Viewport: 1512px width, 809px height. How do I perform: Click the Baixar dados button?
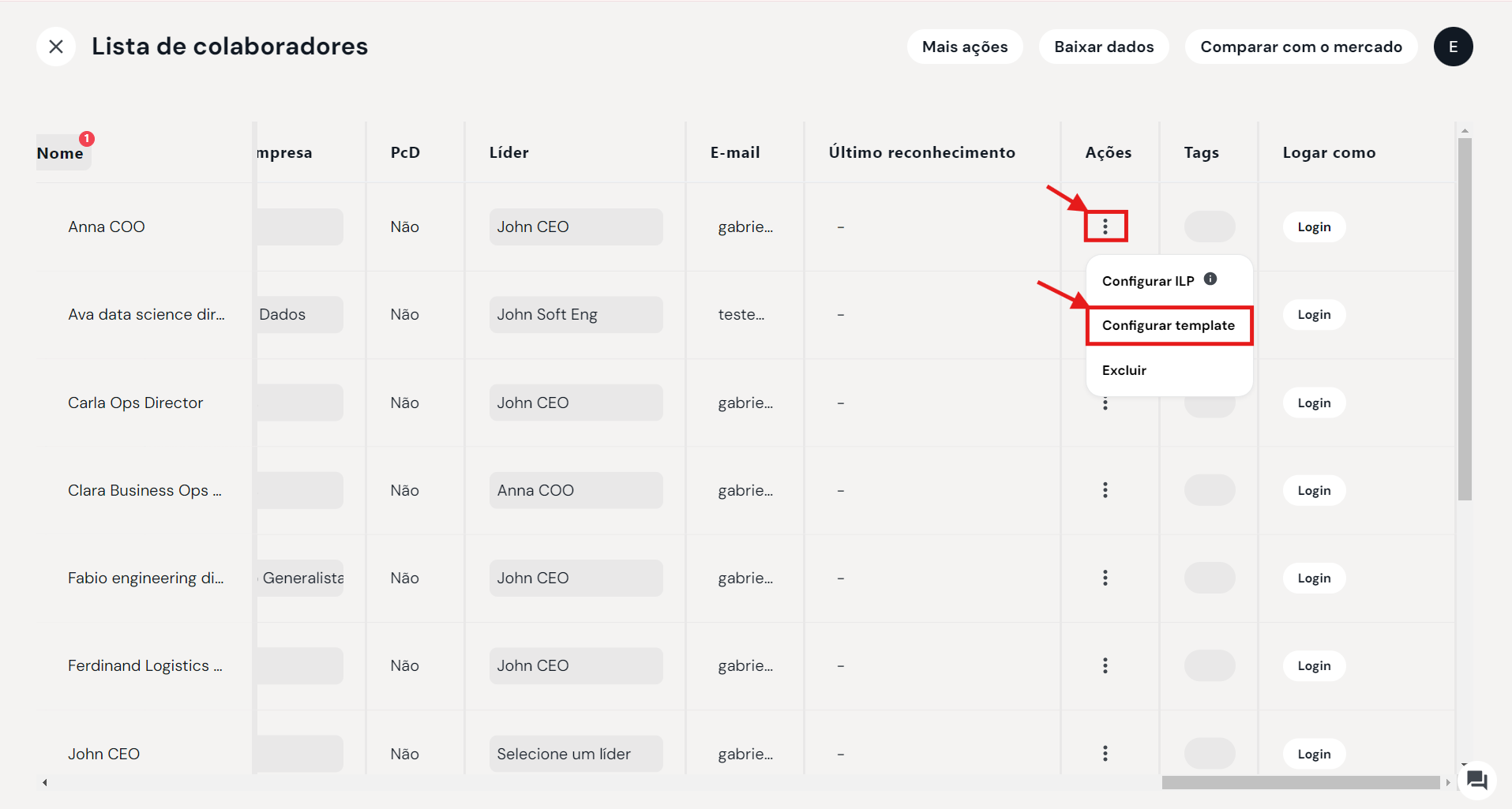(1104, 47)
